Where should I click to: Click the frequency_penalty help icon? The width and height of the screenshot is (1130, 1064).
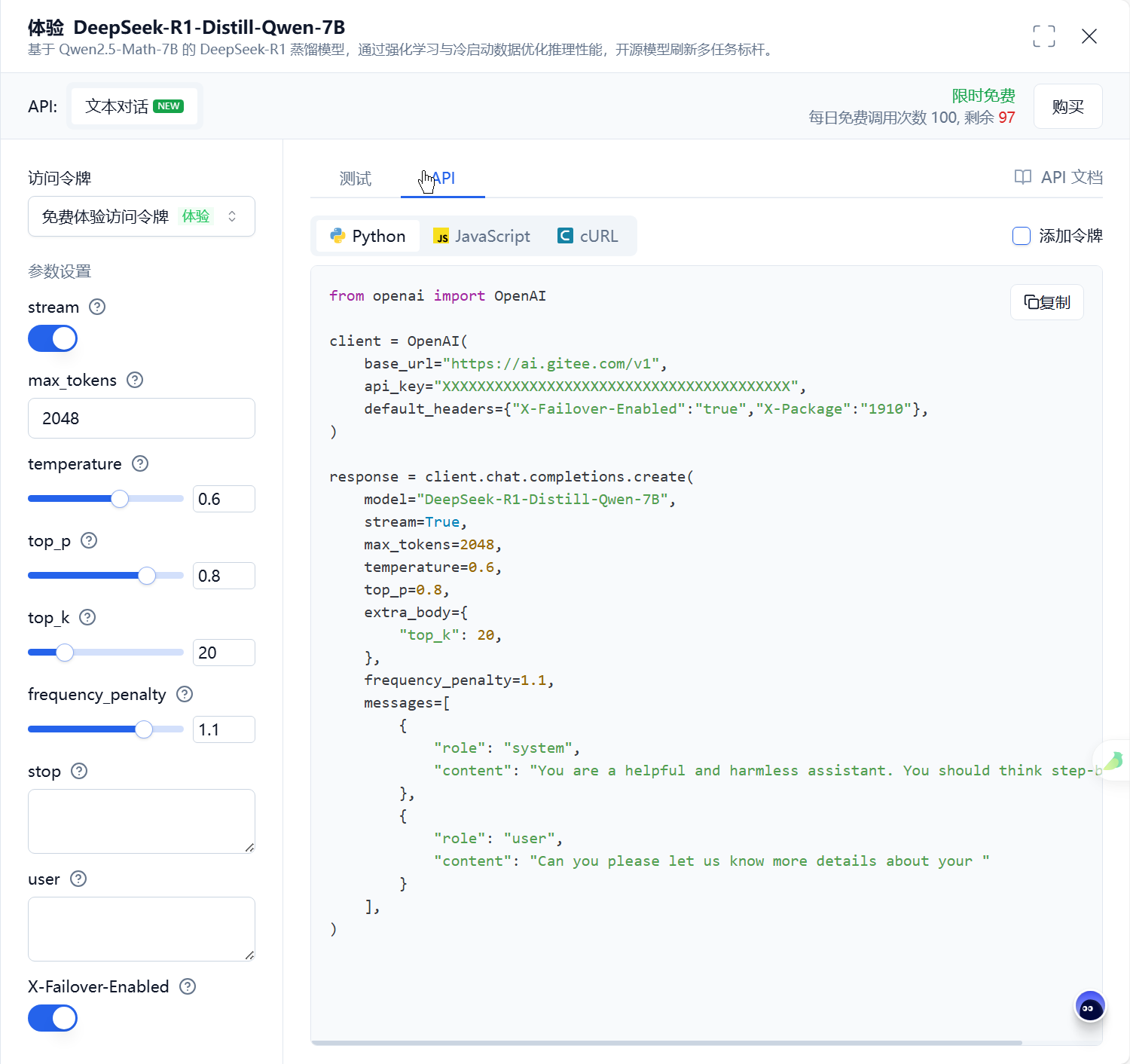click(x=185, y=694)
